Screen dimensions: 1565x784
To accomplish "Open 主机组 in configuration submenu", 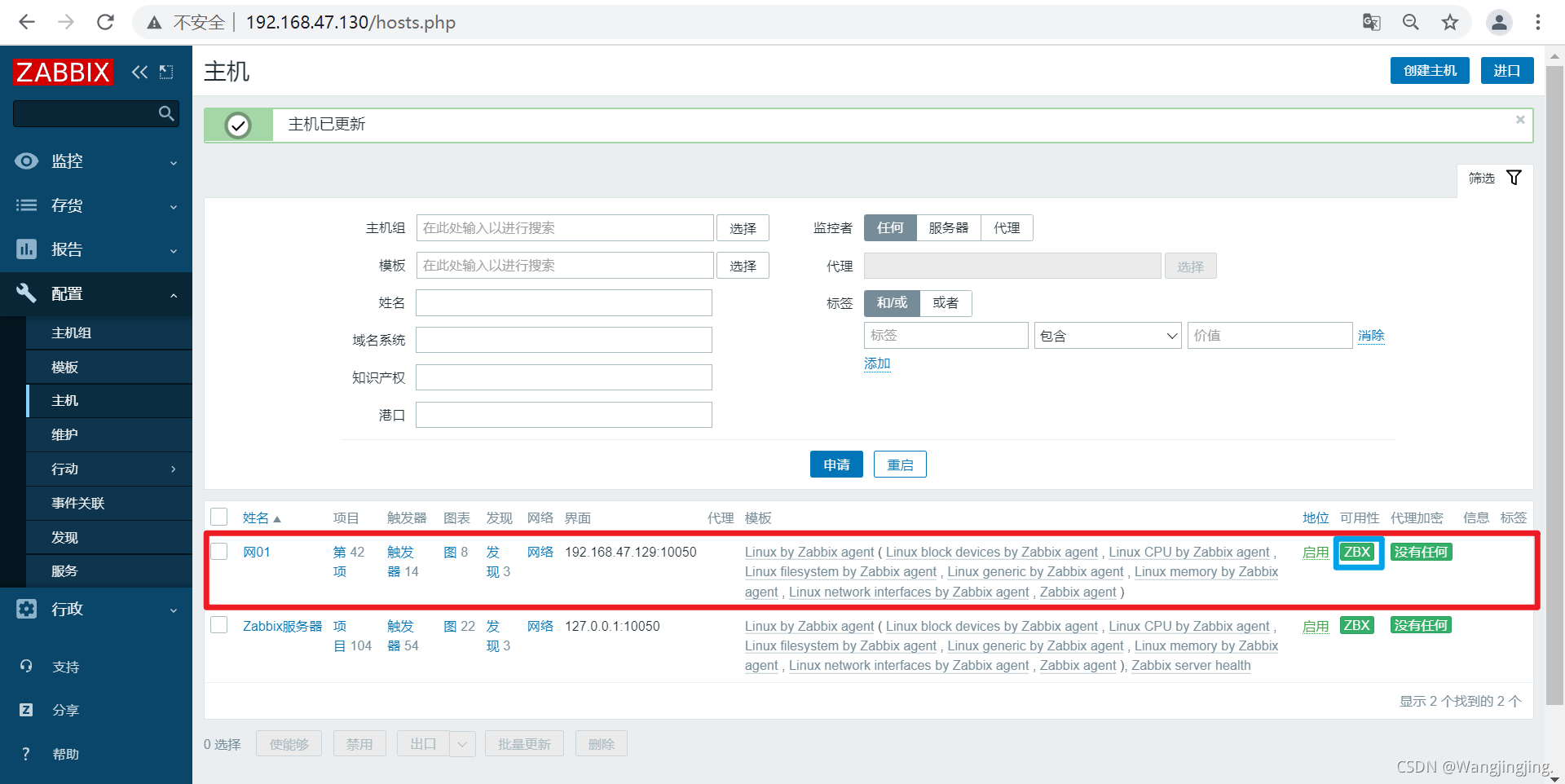I will pyautogui.click(x=109, y=333).
